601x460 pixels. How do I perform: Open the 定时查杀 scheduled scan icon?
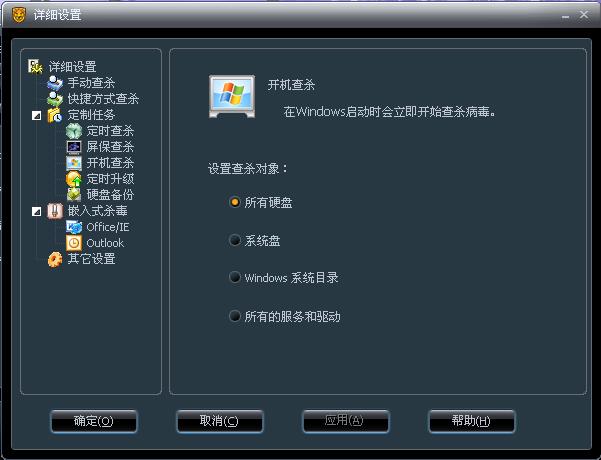74,131
